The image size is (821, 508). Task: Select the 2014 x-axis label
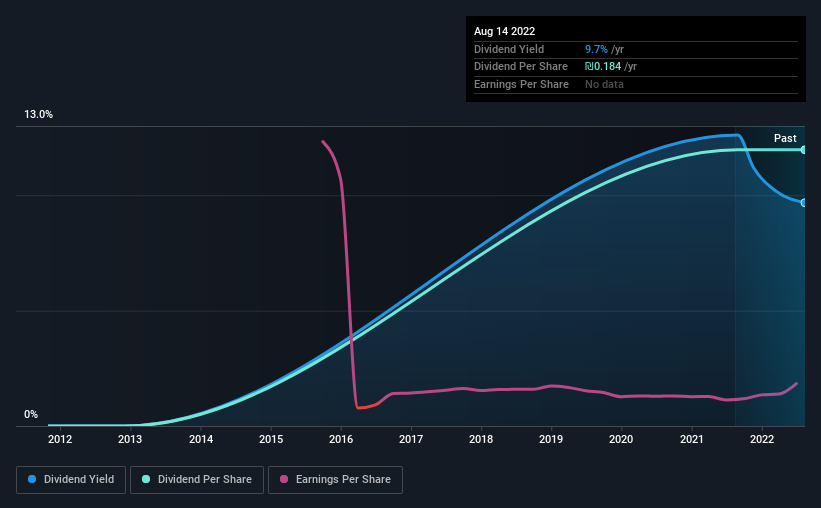pyautogui.click(x=201, y=439)
